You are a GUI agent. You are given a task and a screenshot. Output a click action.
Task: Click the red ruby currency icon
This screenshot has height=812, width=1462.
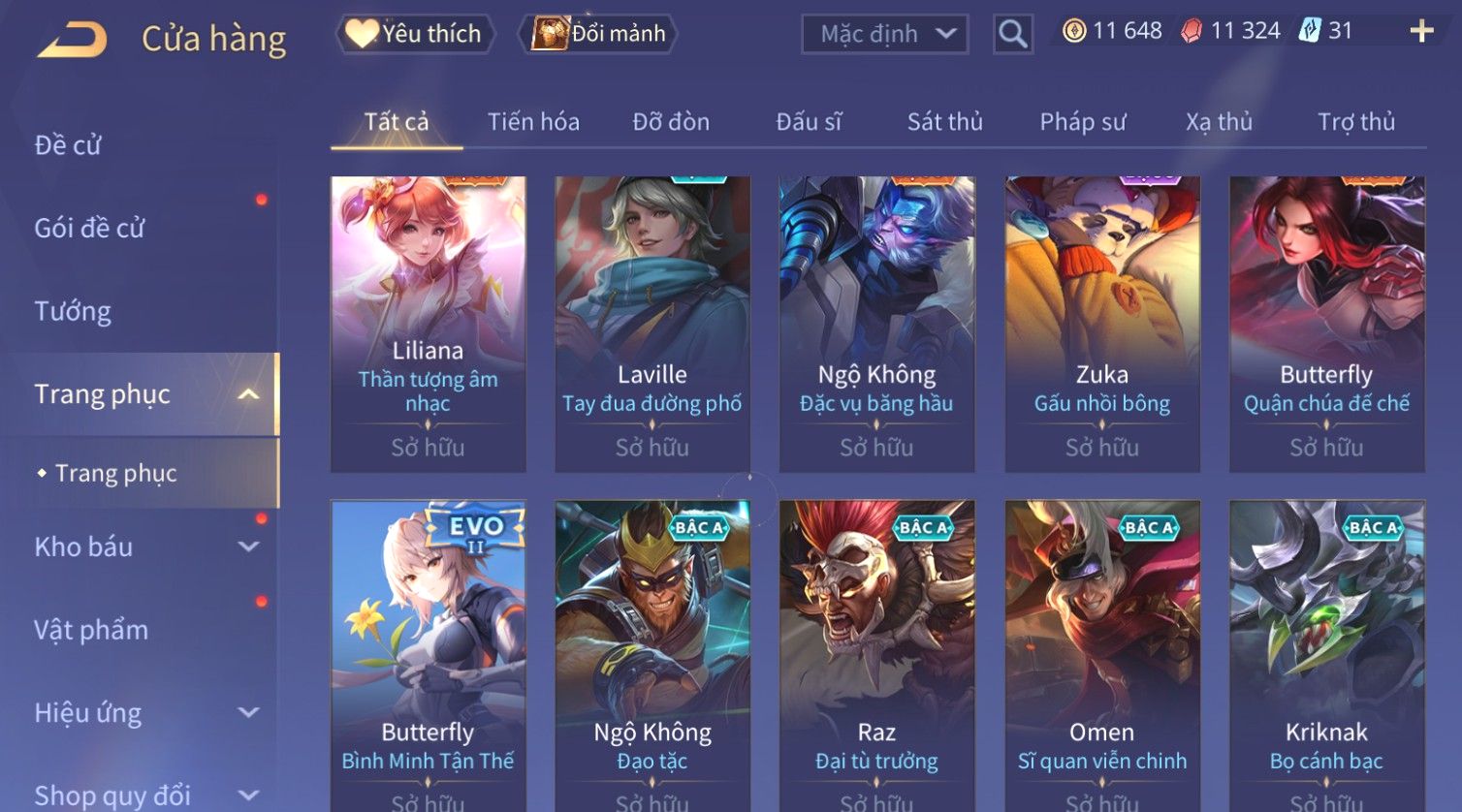tap(1192, 31)
